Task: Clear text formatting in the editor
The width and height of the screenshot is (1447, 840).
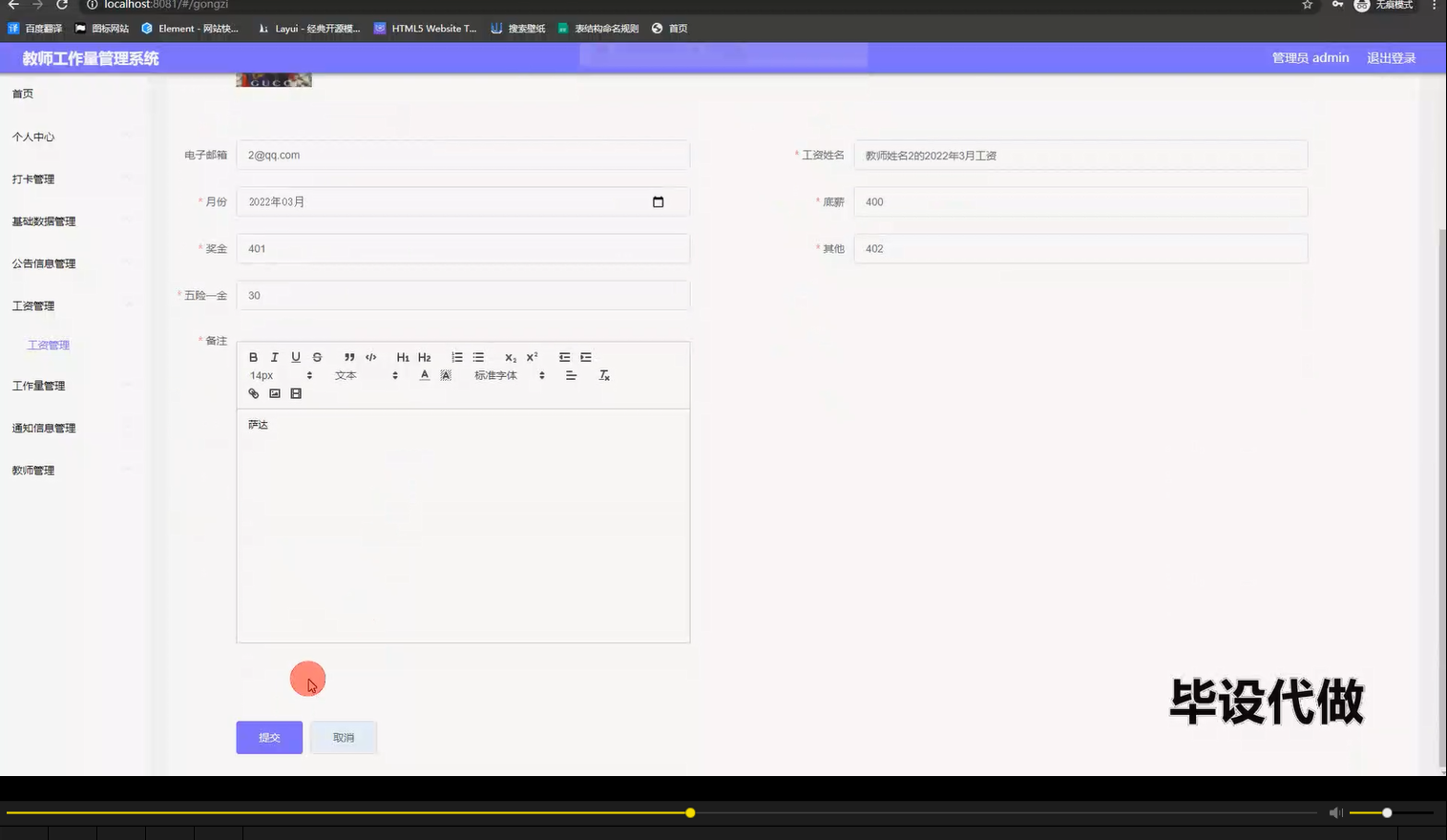Action: click(604, 375)
